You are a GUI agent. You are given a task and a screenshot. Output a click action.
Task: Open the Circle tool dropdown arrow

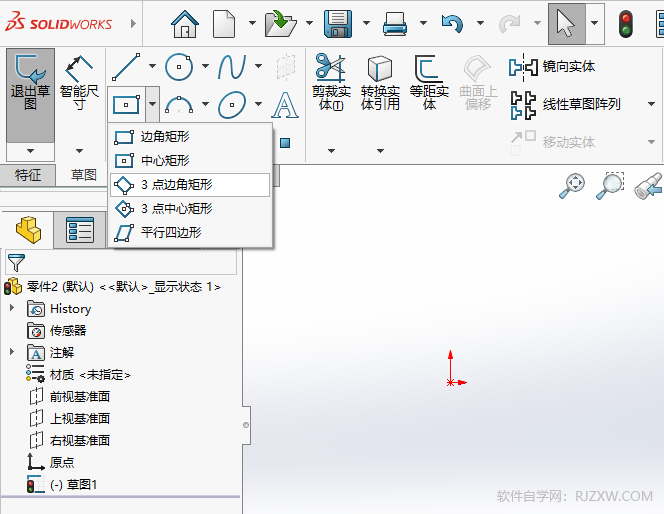coord(205,66)
